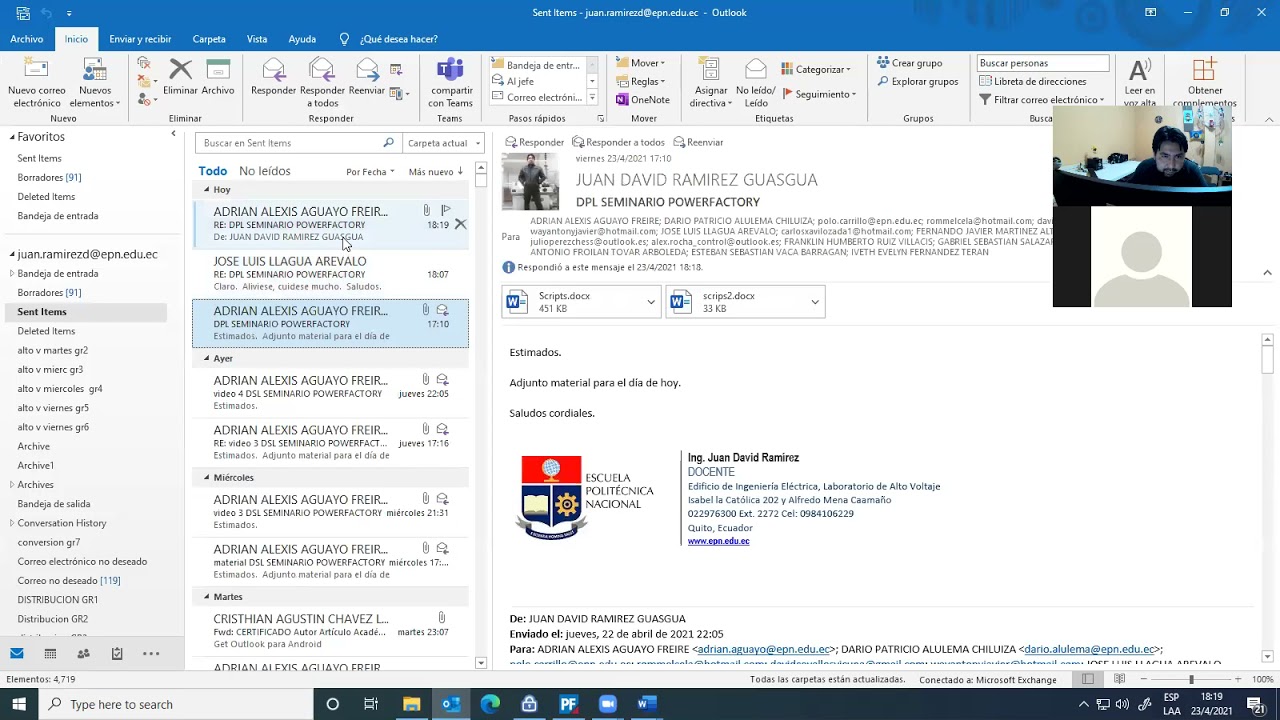Image resolution: width=1280 pixels, height=720 pixels.
Task: Open the Carpeta actual search scope dropdown
Action: pyautogui.click(x=444, y=143)
